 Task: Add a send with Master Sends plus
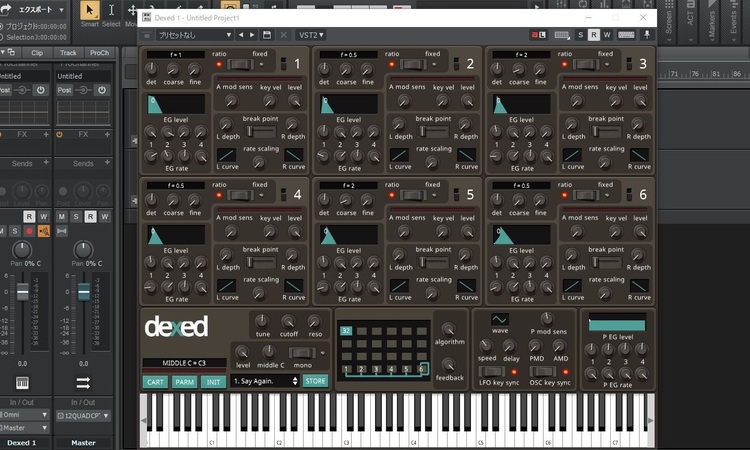click(107, 163)
